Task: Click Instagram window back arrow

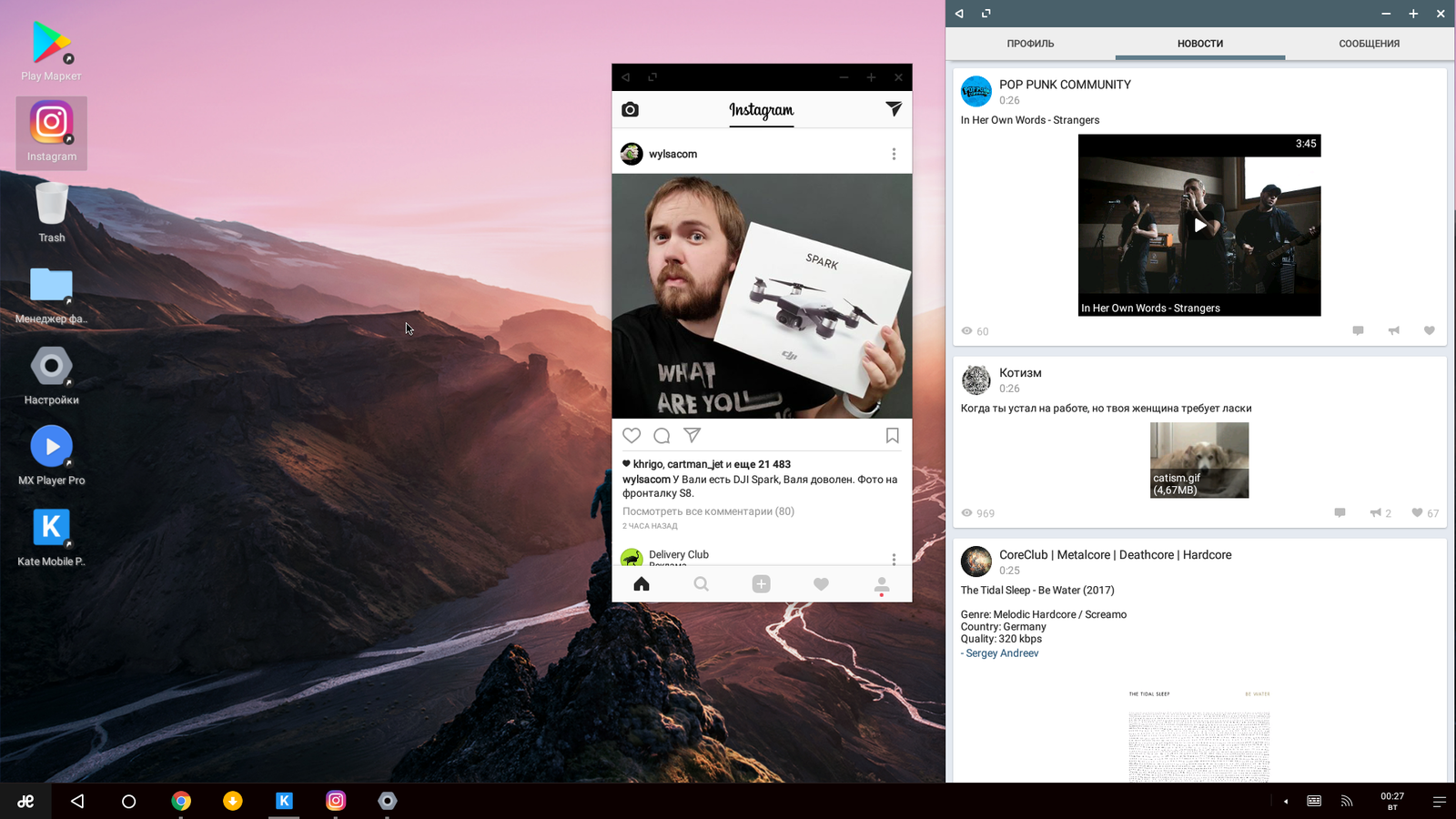Action: point(626,77)
